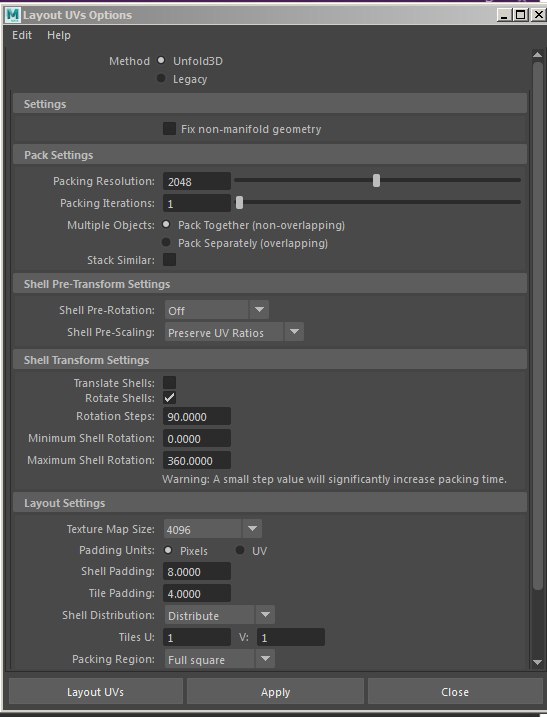Select the Legacy method
This screenshot has height=717, width=547.
pos(161,78)
